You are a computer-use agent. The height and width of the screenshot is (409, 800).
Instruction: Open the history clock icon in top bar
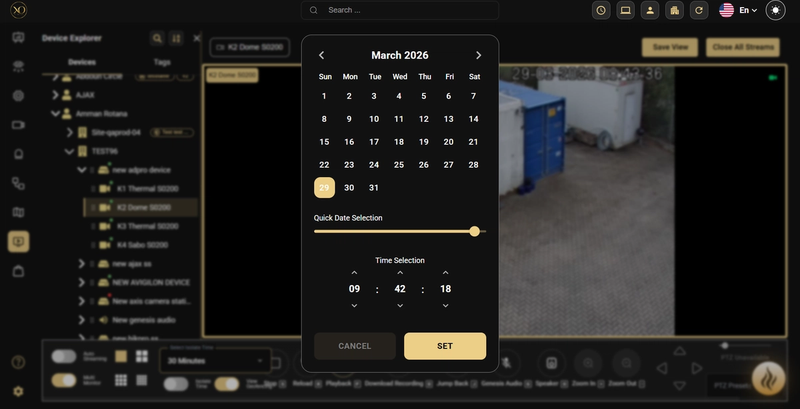(x=601, y=10)
